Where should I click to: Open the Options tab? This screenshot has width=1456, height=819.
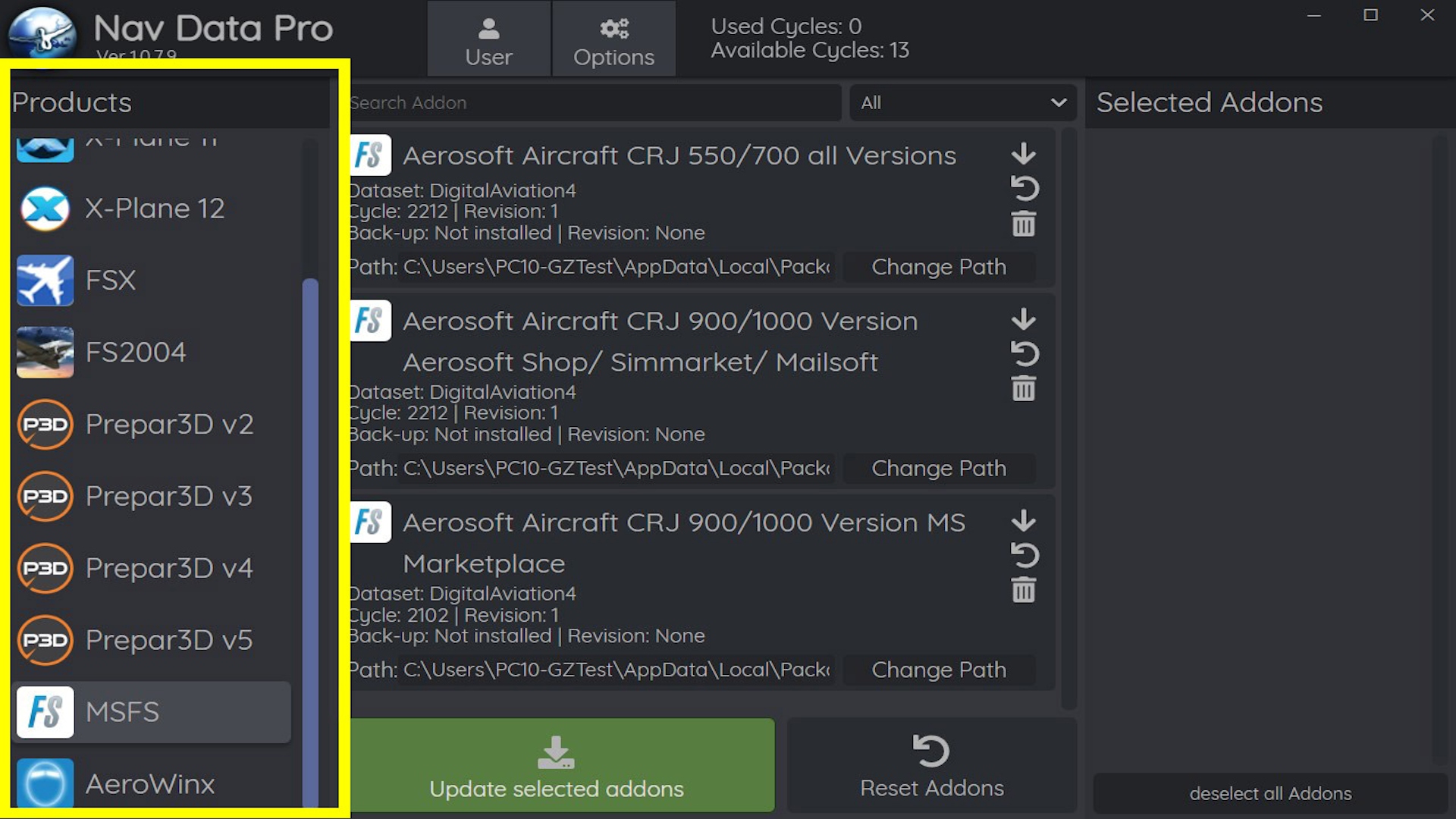click(613, 39)
